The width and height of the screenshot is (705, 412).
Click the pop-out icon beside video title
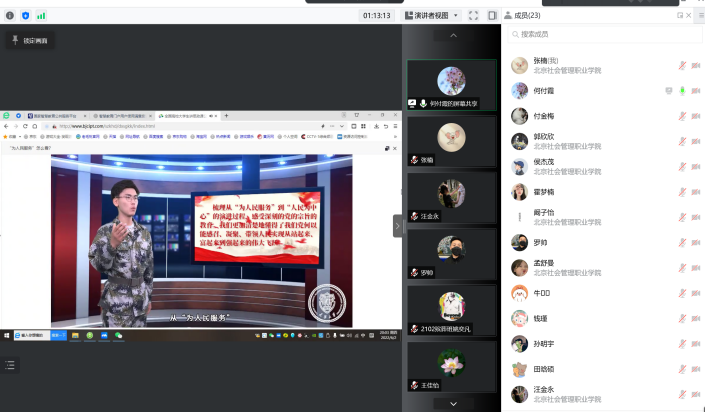(x=387, y=148)
